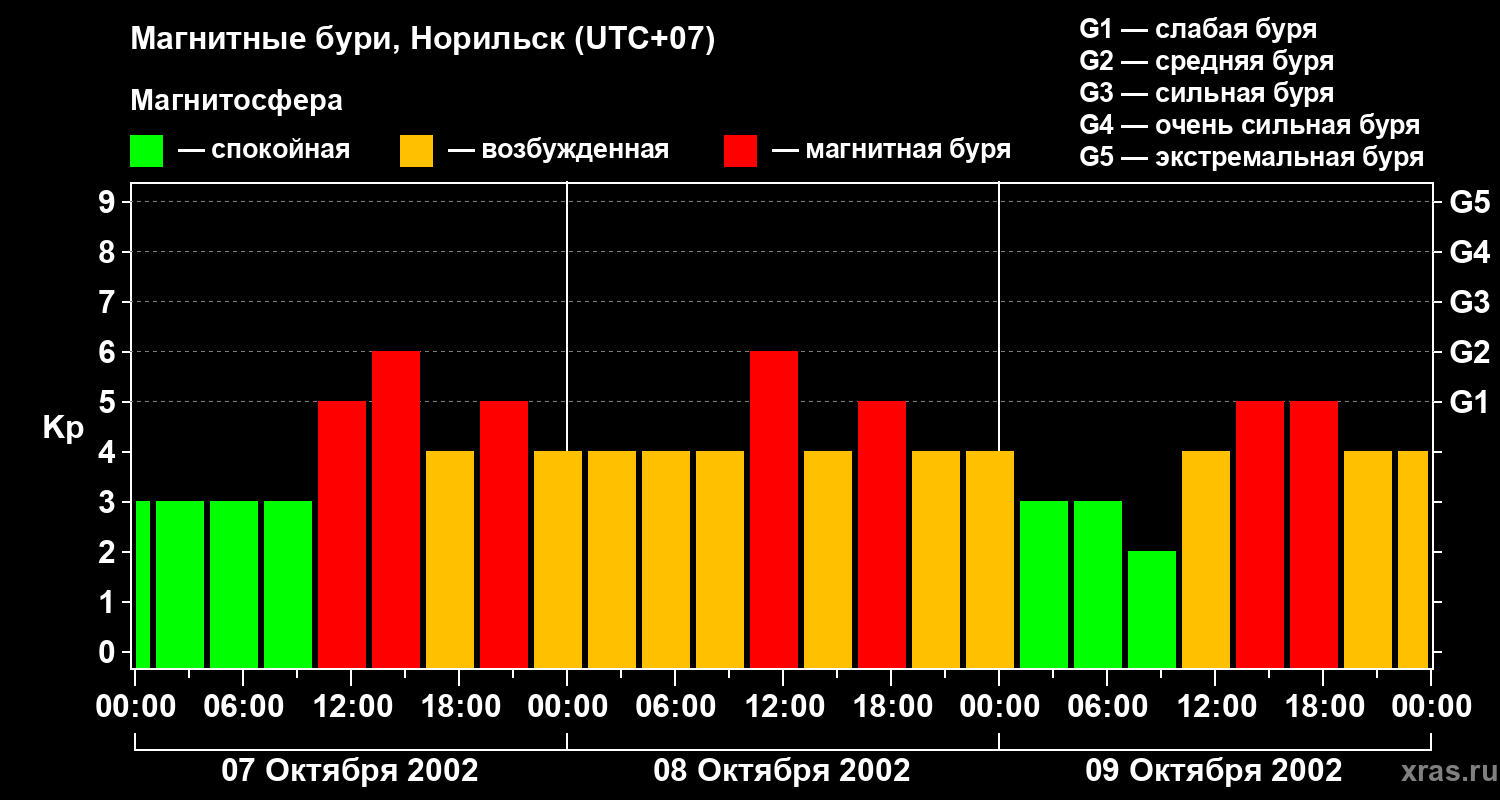Click the 'G5 — экстремальная буря' legend line
The width and height of the screenshot is (1500, 800).
(1252, 157)
